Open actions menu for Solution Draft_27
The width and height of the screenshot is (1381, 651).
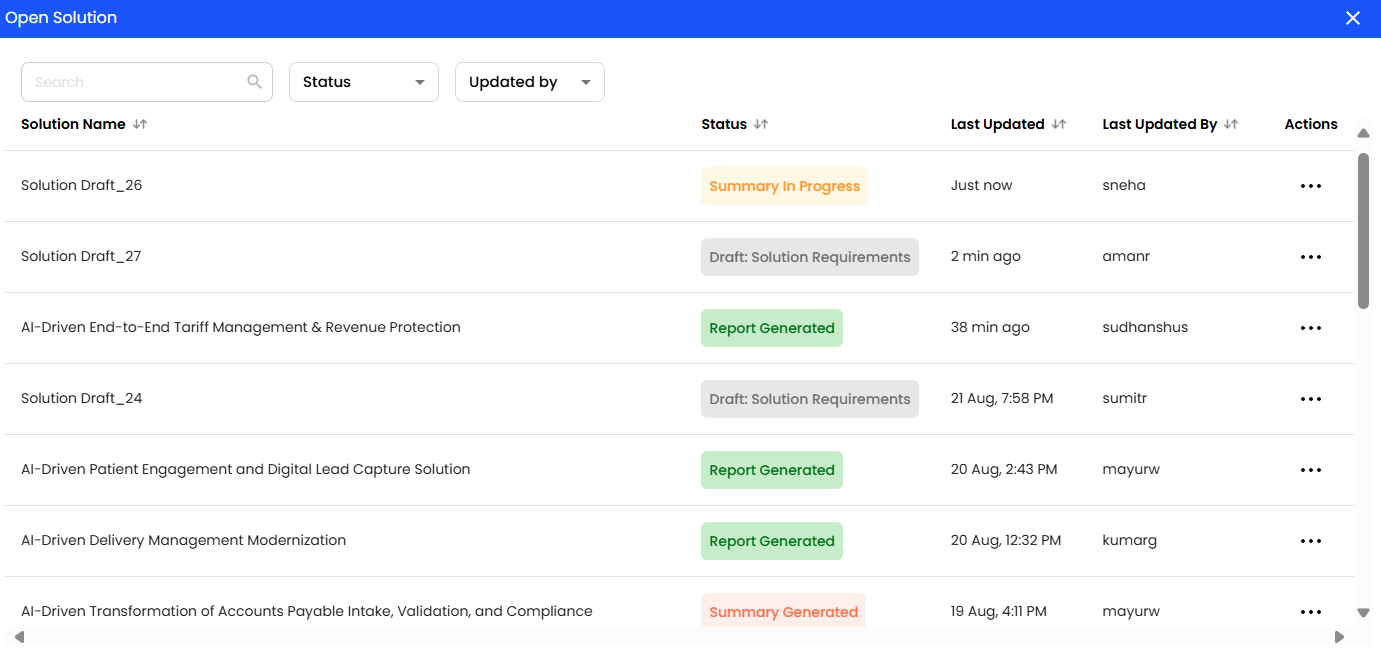[1310, 257]
